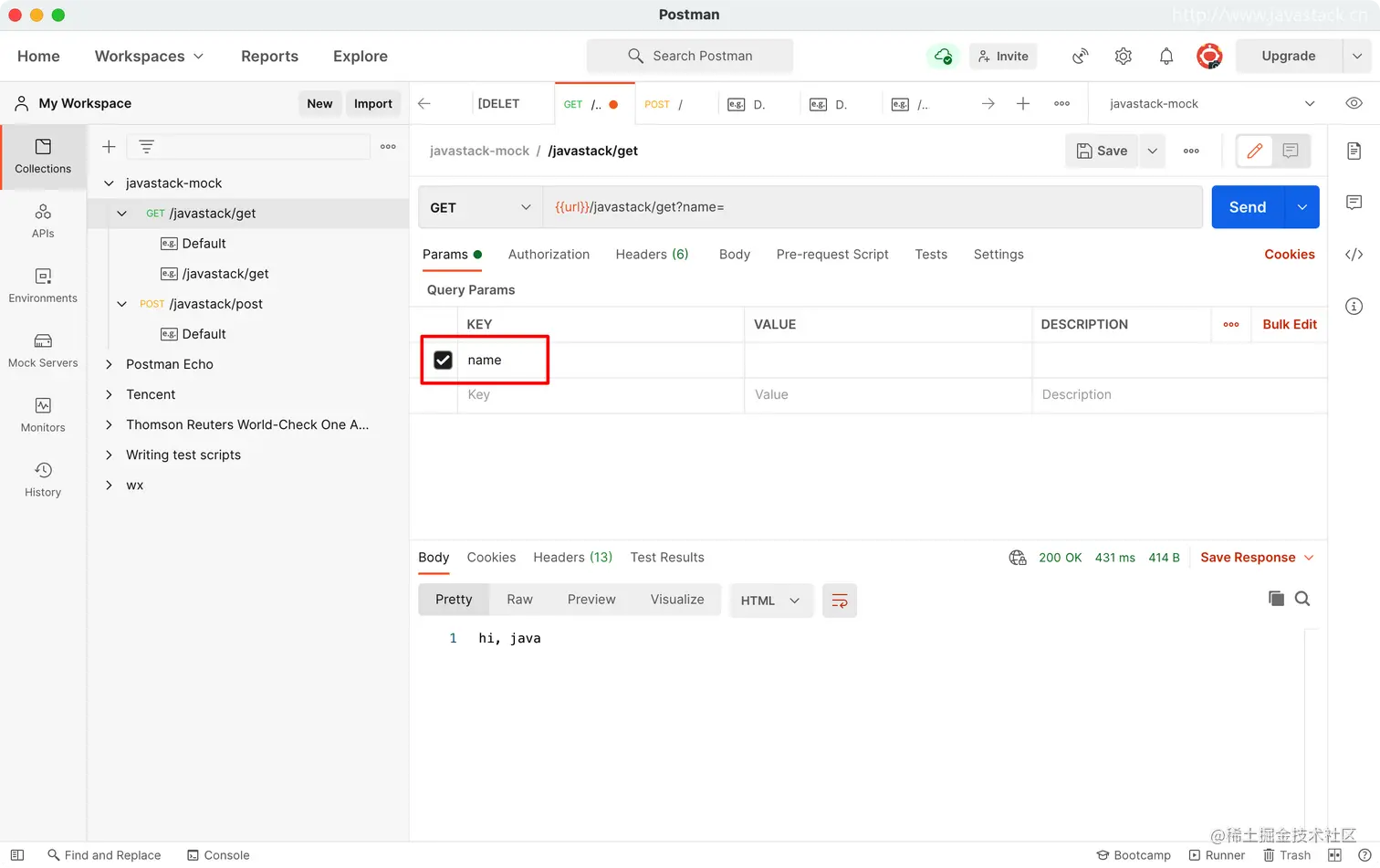
Task: Toggle response line wrap button
Action: pyautogui.click(x=840, y=601)
